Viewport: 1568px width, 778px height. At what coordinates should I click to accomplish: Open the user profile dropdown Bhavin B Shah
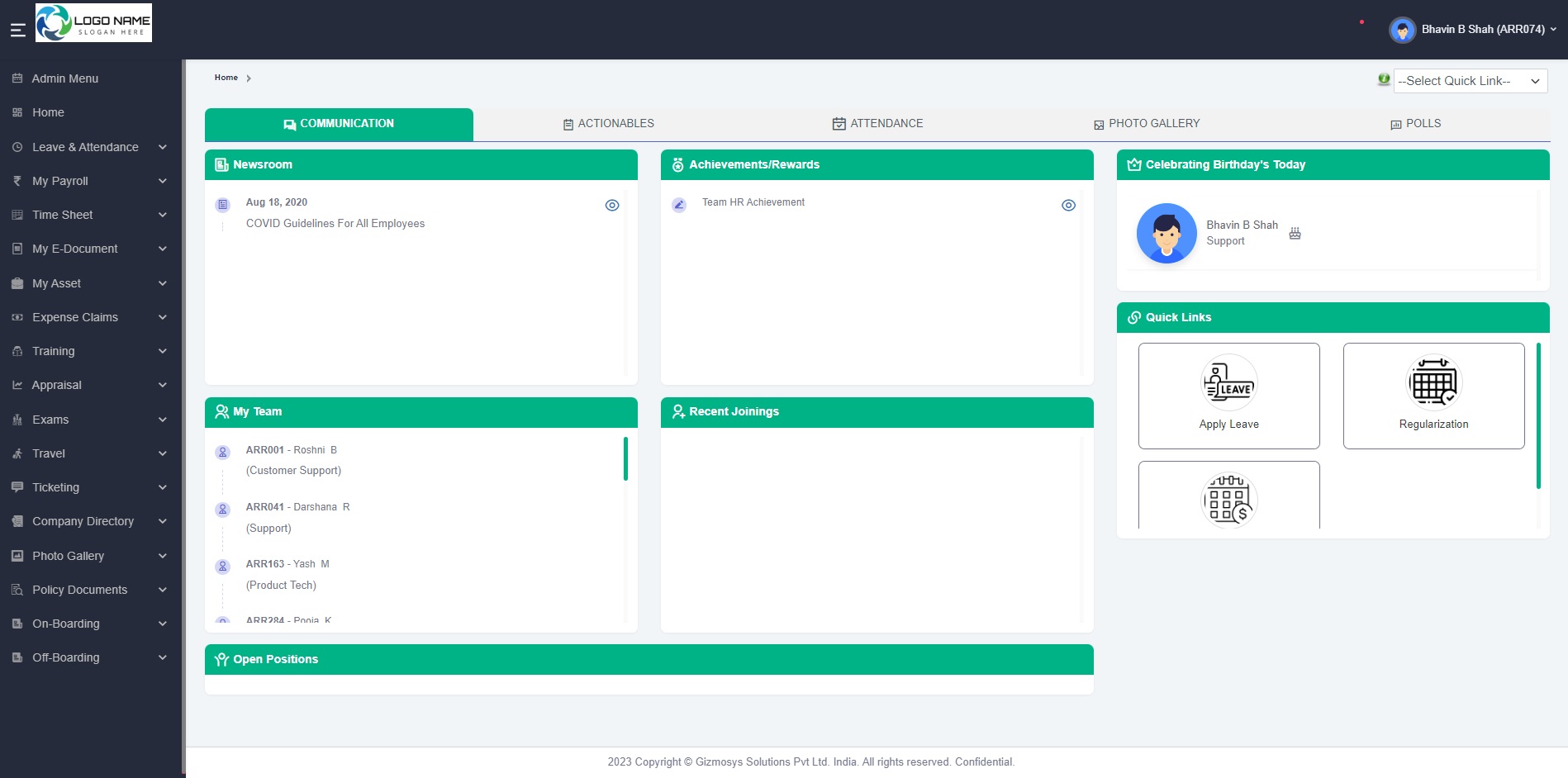point(1473,30)
